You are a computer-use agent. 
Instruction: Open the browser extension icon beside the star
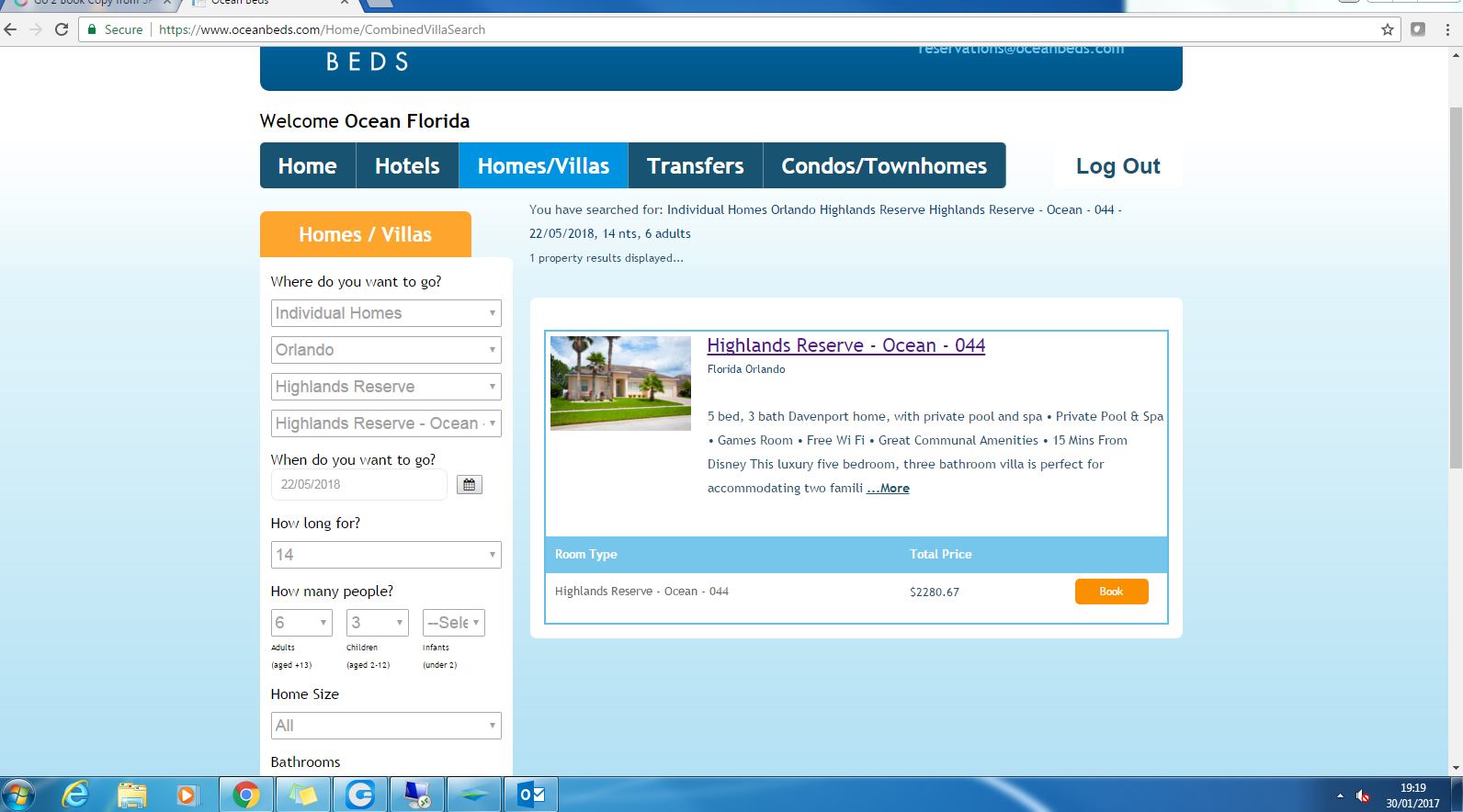tap(1418, 29)
